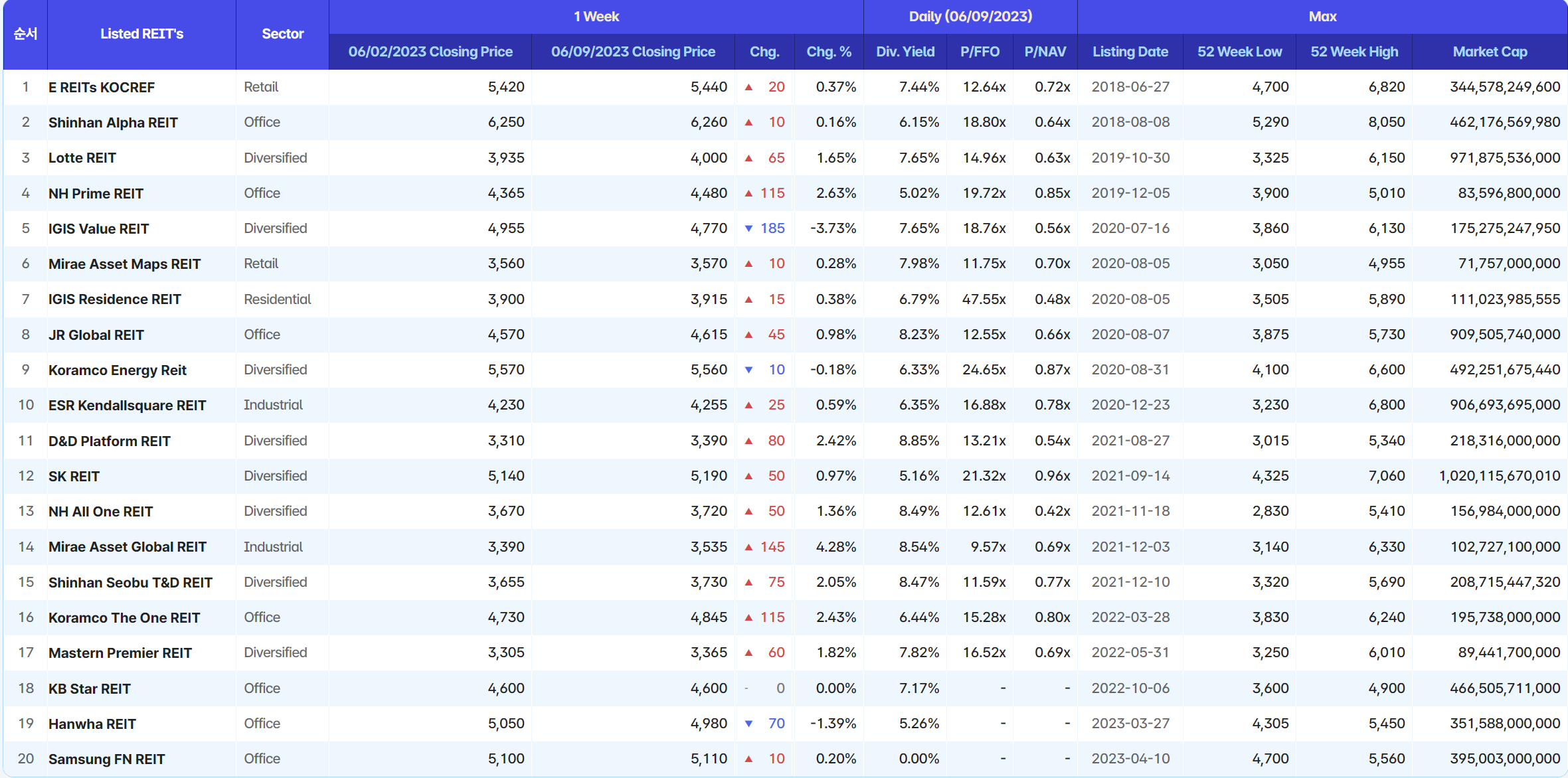Click the 06/02/2023 Closing Price header
The height and width of the screenshot is (778, 1568).
[x=430, y=52]
